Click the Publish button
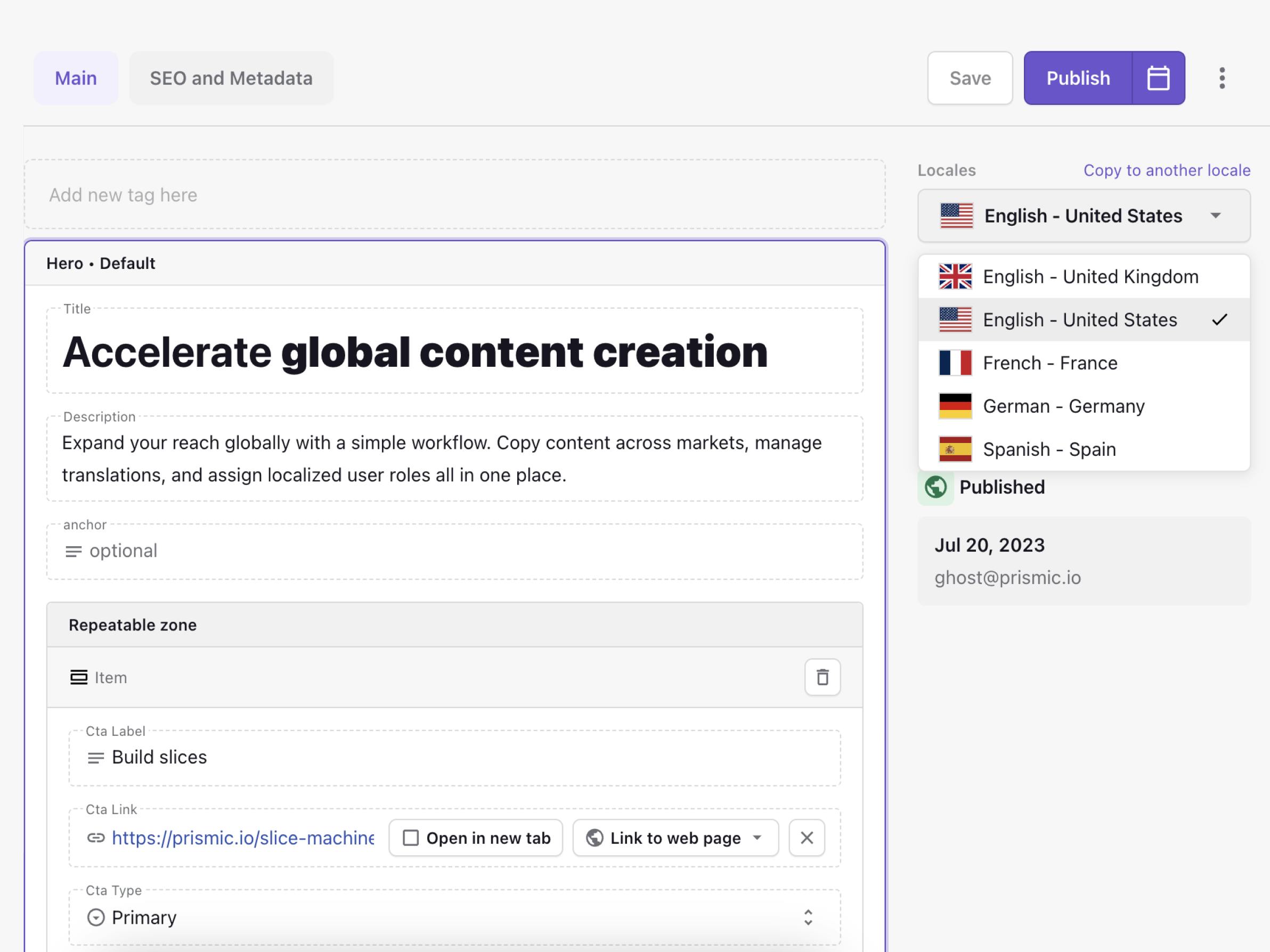The width and height of the screenshot is (1270, 952). (x=1078, y=78)
